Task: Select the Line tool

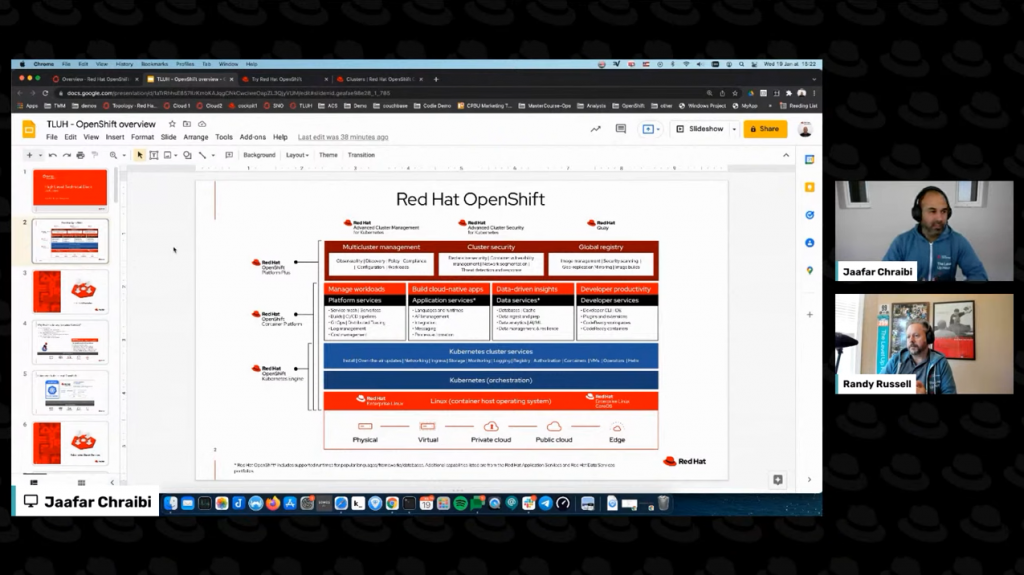Action: (202, 155)
